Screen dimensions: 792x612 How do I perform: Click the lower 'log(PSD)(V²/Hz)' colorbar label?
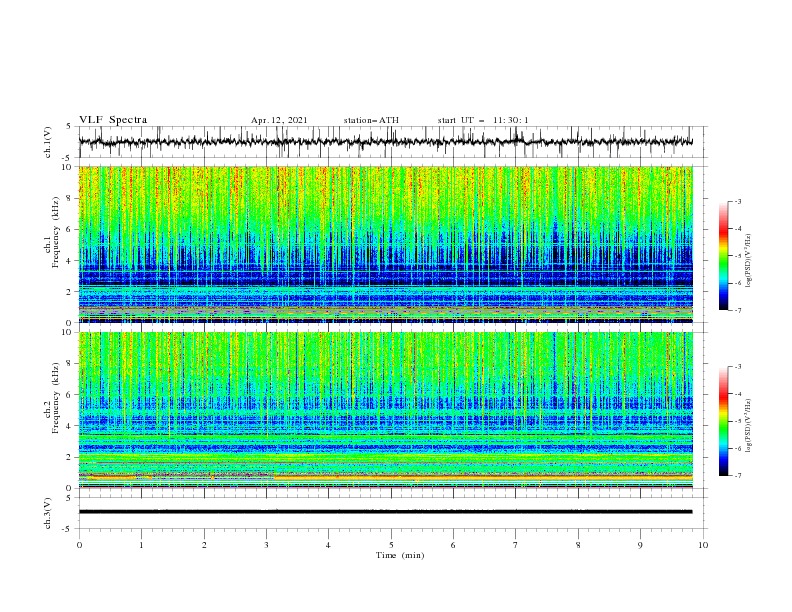click(750, 426)
